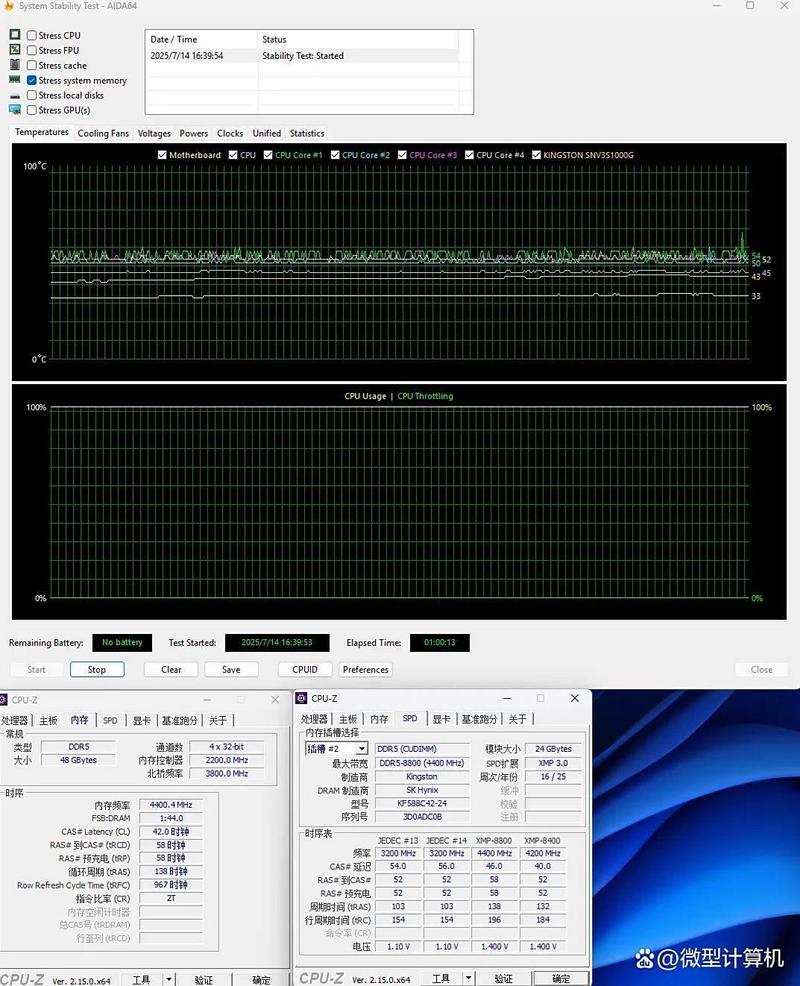
Task: Open Preferences
Action: [365, 670]
